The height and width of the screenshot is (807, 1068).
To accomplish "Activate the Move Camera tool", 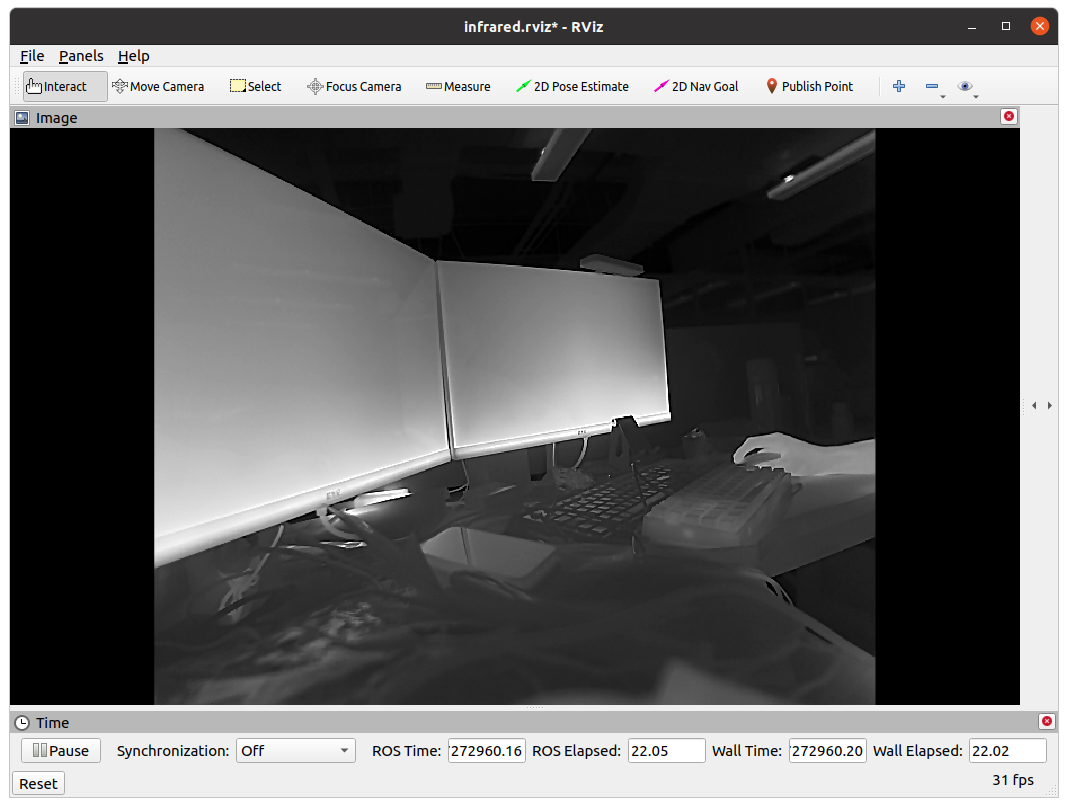I will (158, 86).
